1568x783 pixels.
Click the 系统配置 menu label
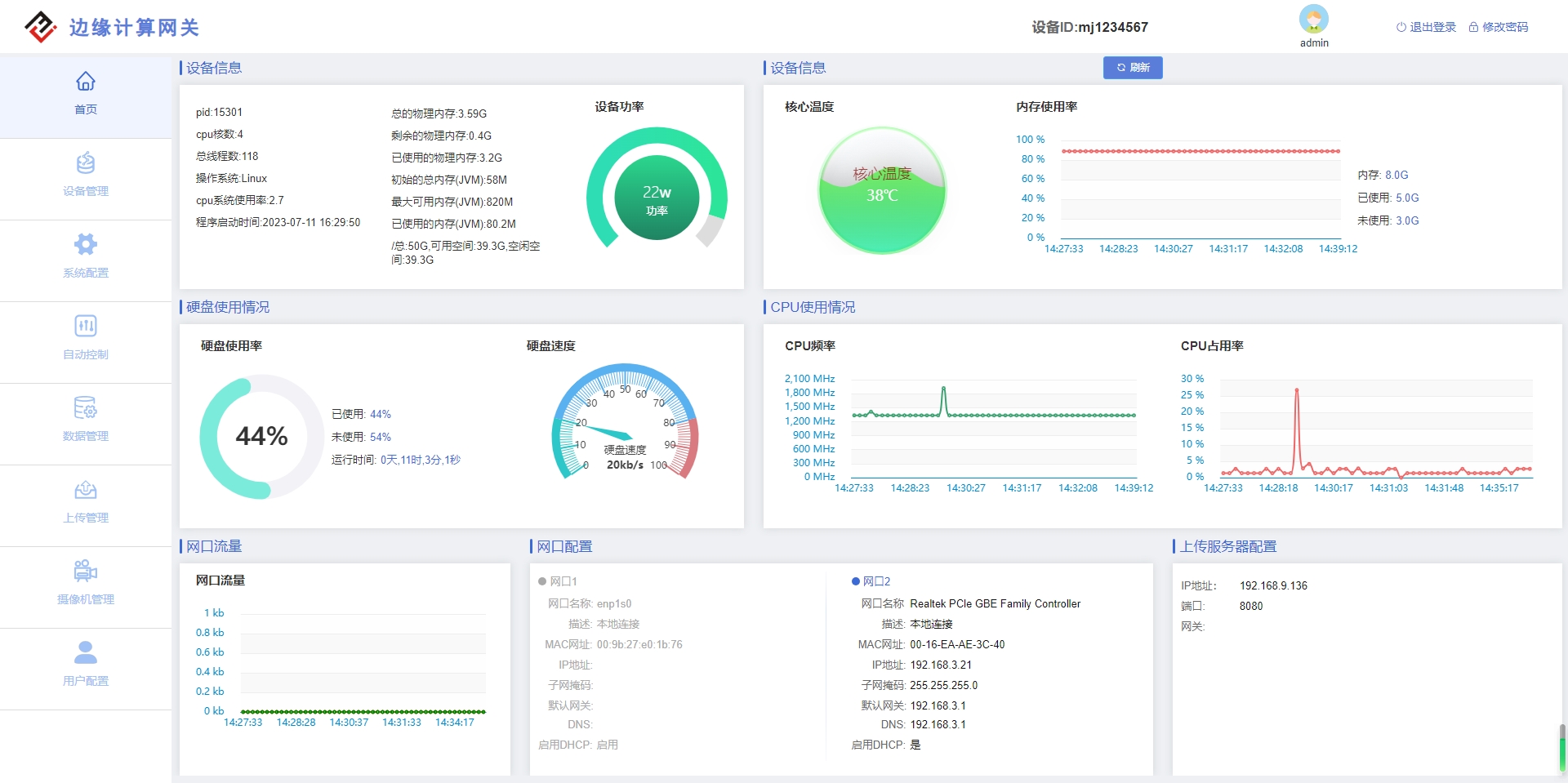pyautogui.click(x=86, y=273)
